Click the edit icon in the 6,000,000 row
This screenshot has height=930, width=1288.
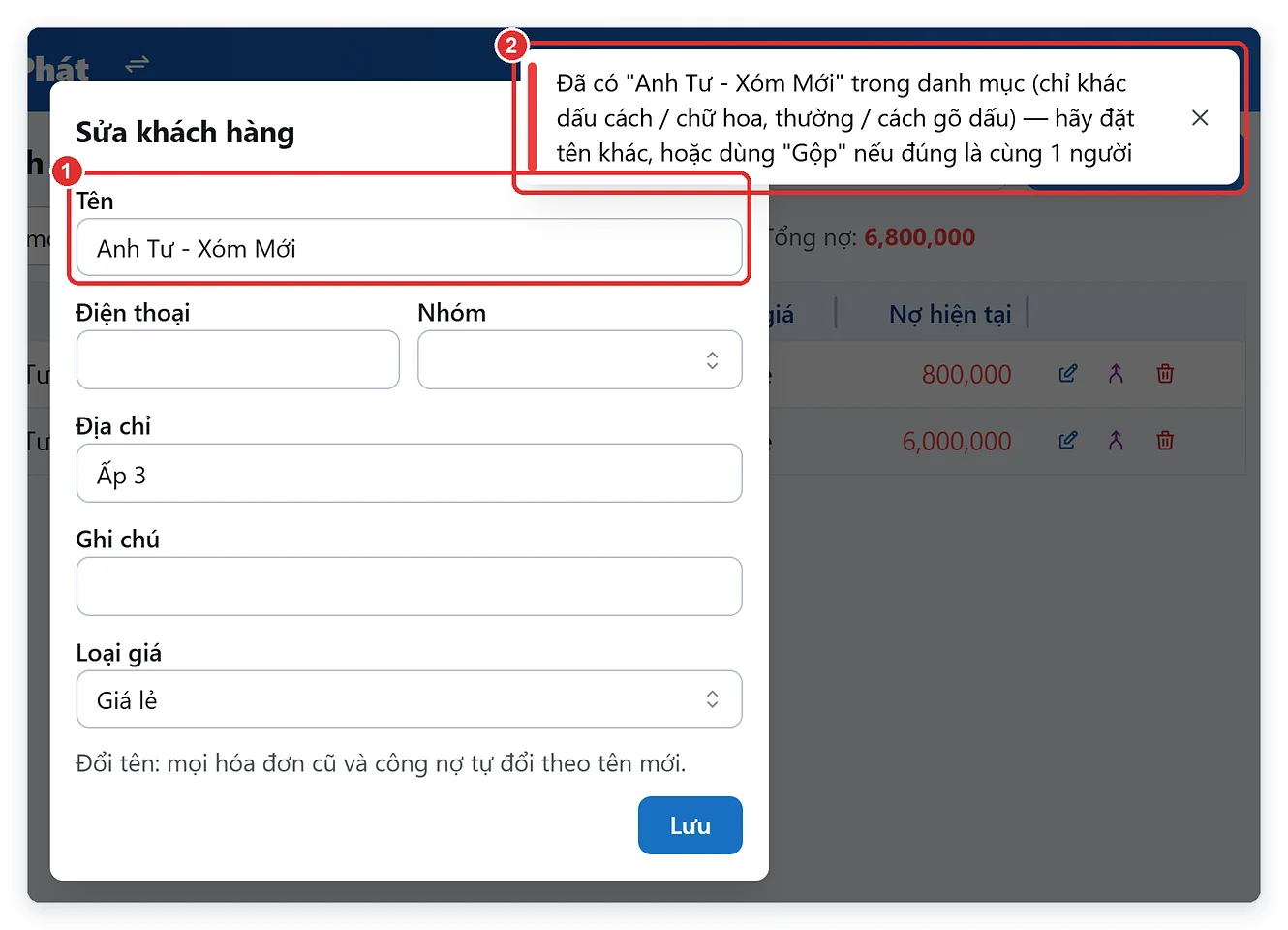pos(1067,441)
